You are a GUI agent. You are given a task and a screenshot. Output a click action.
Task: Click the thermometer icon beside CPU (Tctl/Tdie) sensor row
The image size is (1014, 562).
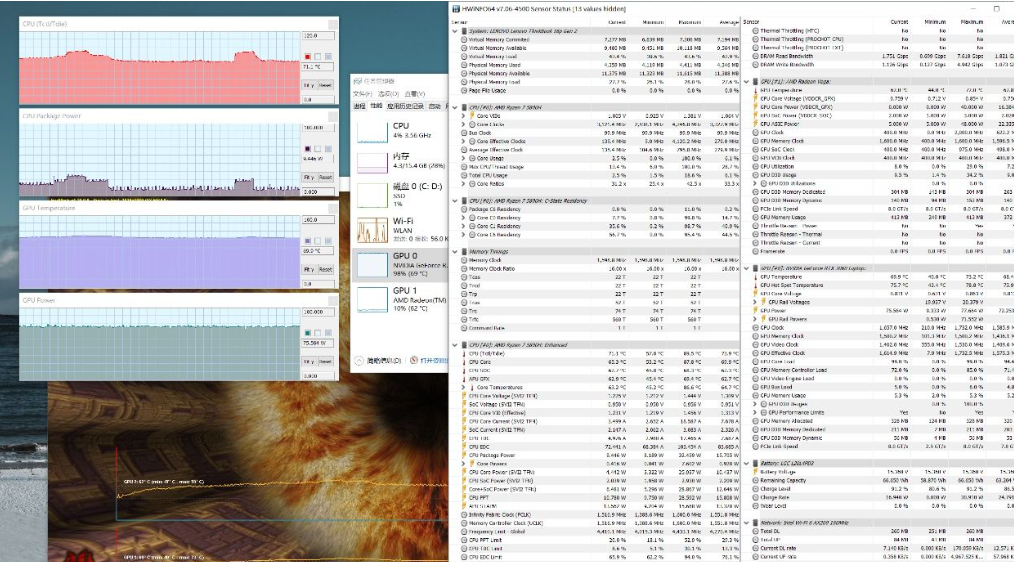click(x=464, y=354)
